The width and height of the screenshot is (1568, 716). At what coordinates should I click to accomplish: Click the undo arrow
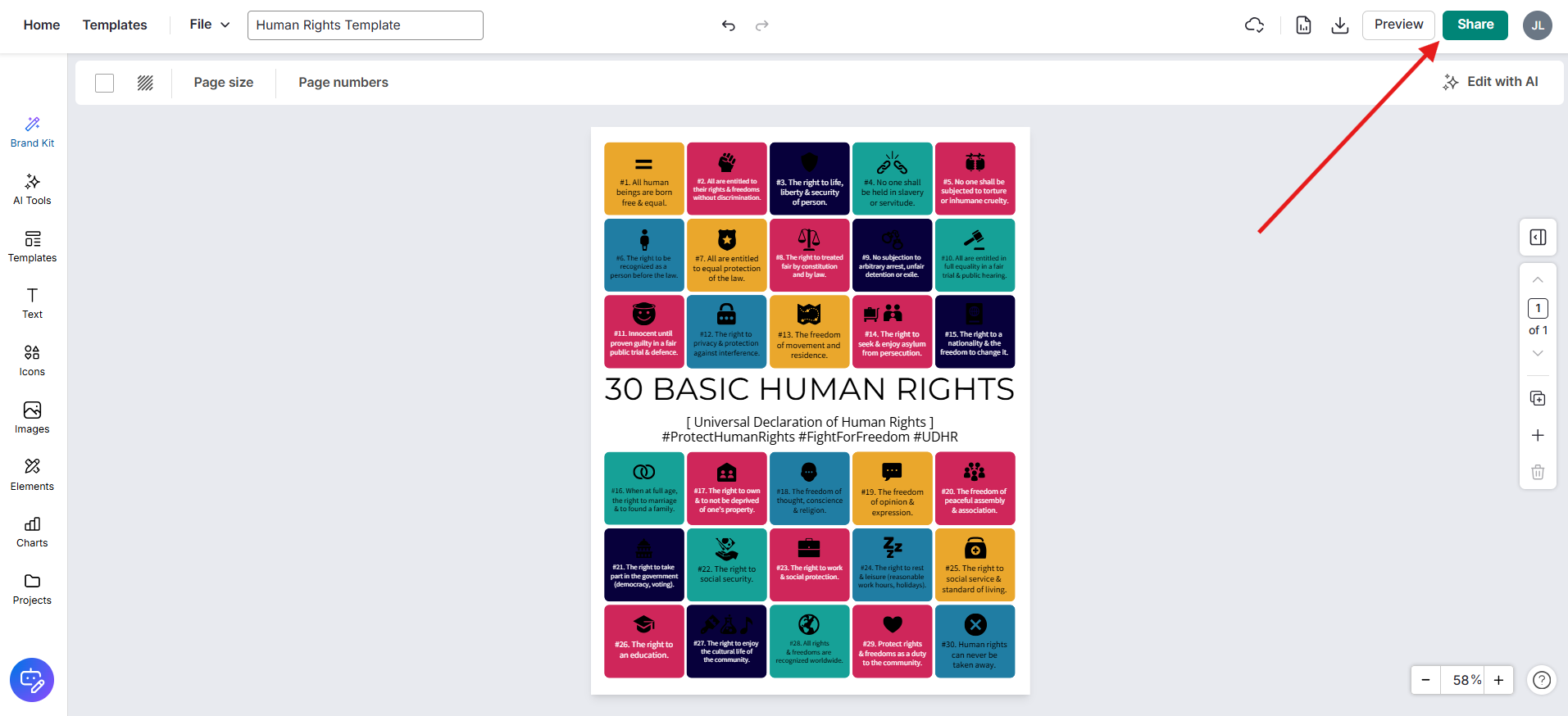pyautogui.click(x=728, y=25)
